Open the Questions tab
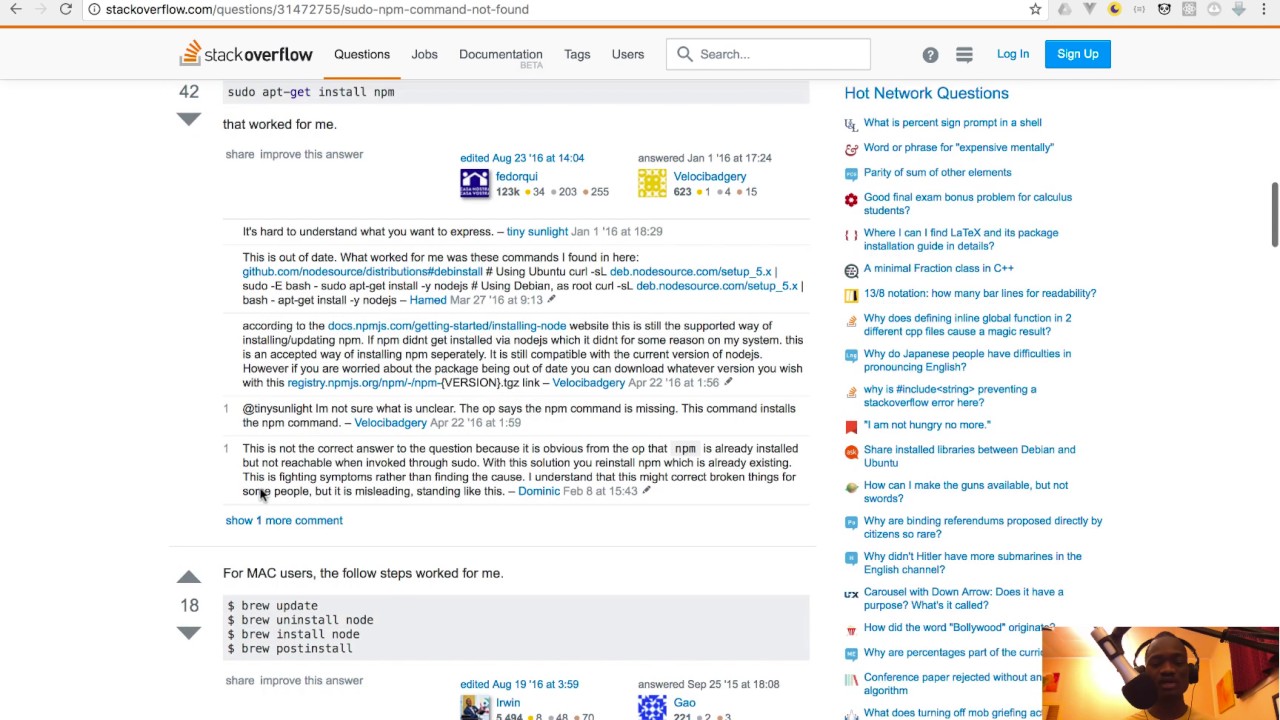Viewport: 1280px width, 720px height. tap(362, 54)
